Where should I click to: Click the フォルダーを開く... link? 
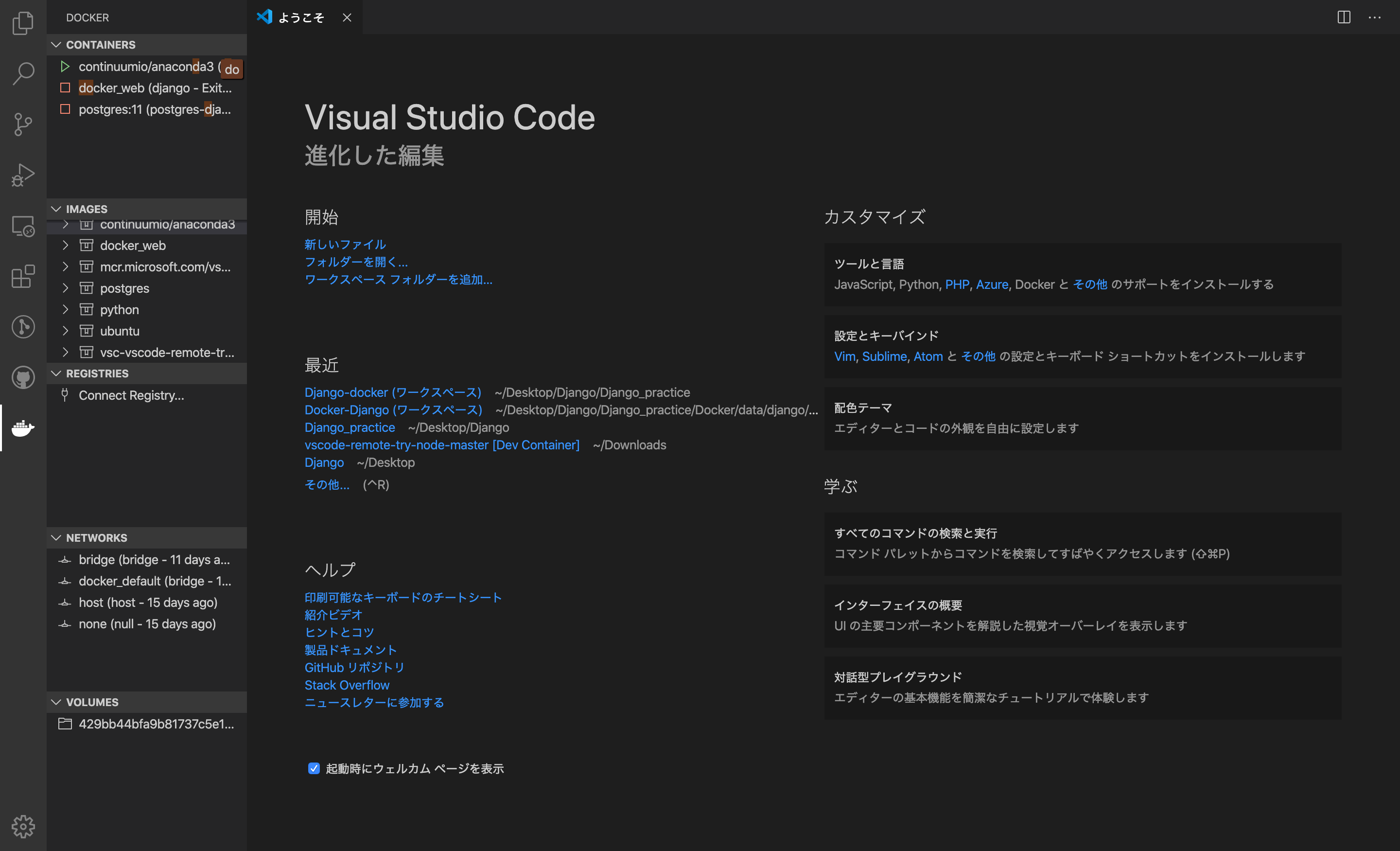point(356,262)
